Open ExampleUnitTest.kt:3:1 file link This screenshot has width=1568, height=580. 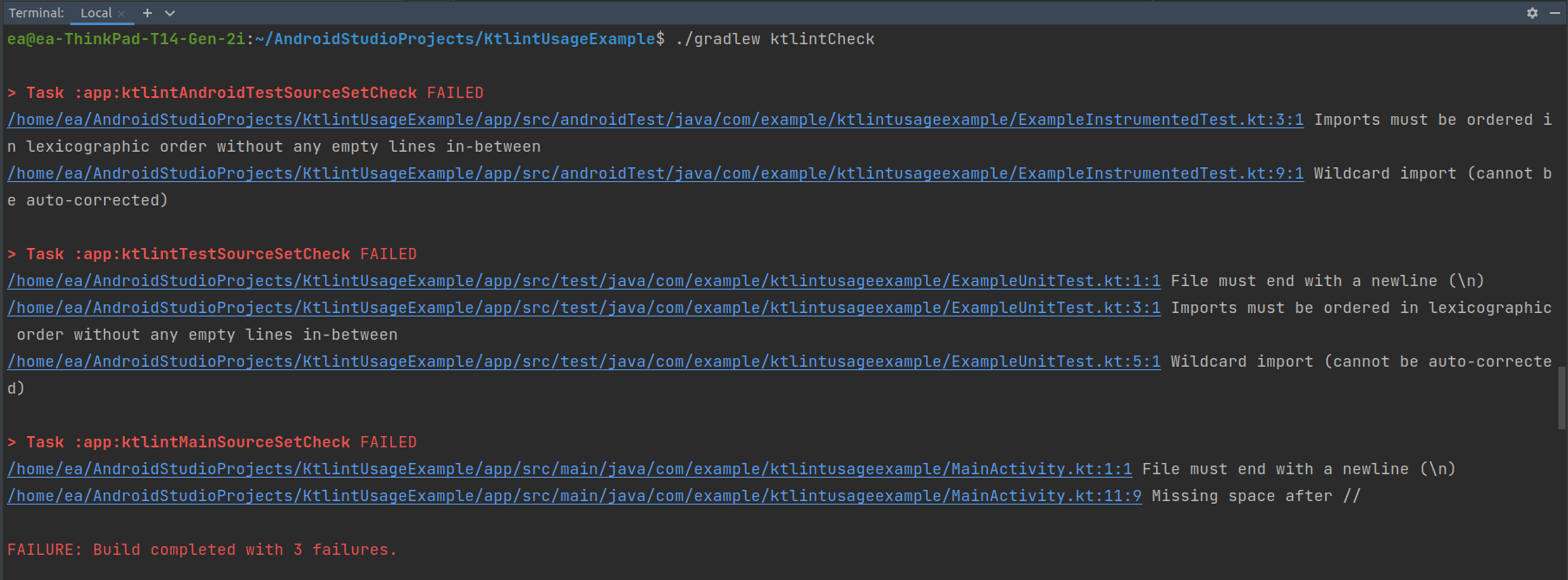pos(584,308)
